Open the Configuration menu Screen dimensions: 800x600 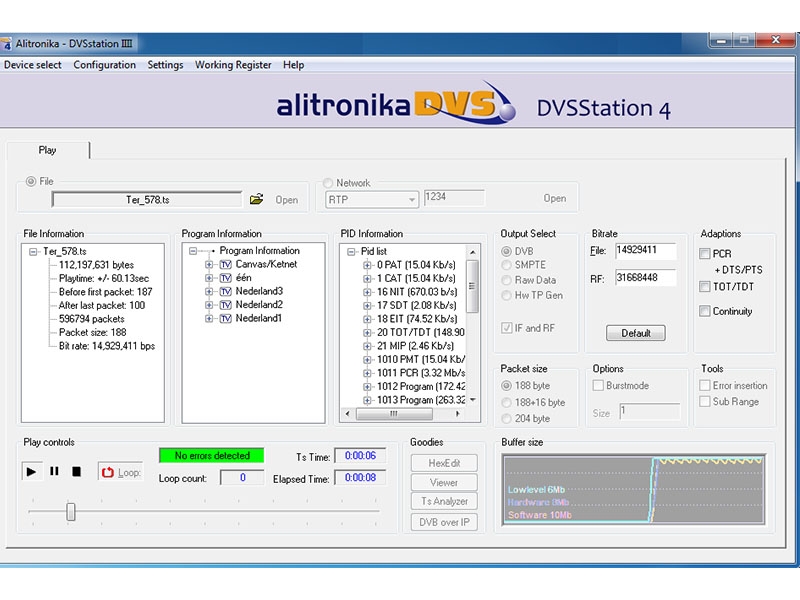pyautogui.click(x=105, y=65)
